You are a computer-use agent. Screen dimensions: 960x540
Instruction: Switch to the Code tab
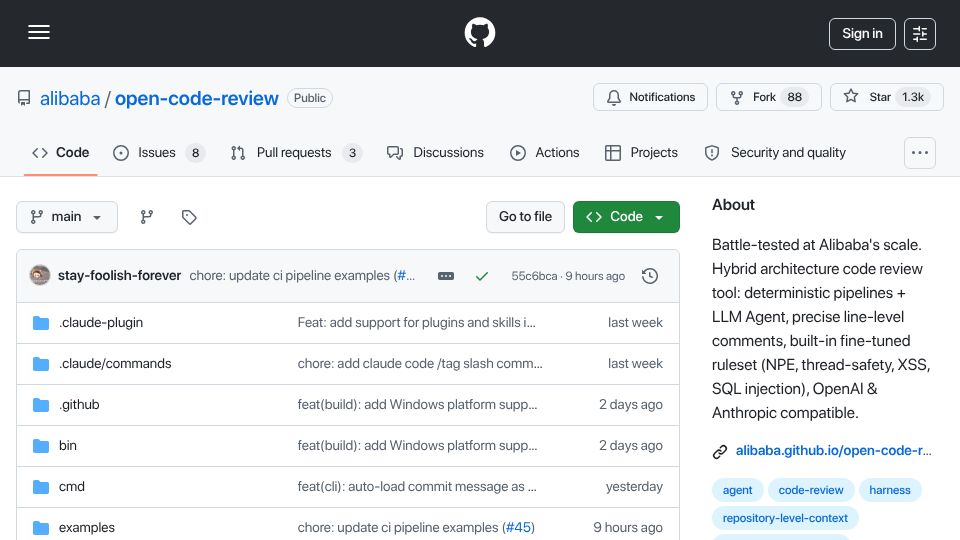click(61, 152)
